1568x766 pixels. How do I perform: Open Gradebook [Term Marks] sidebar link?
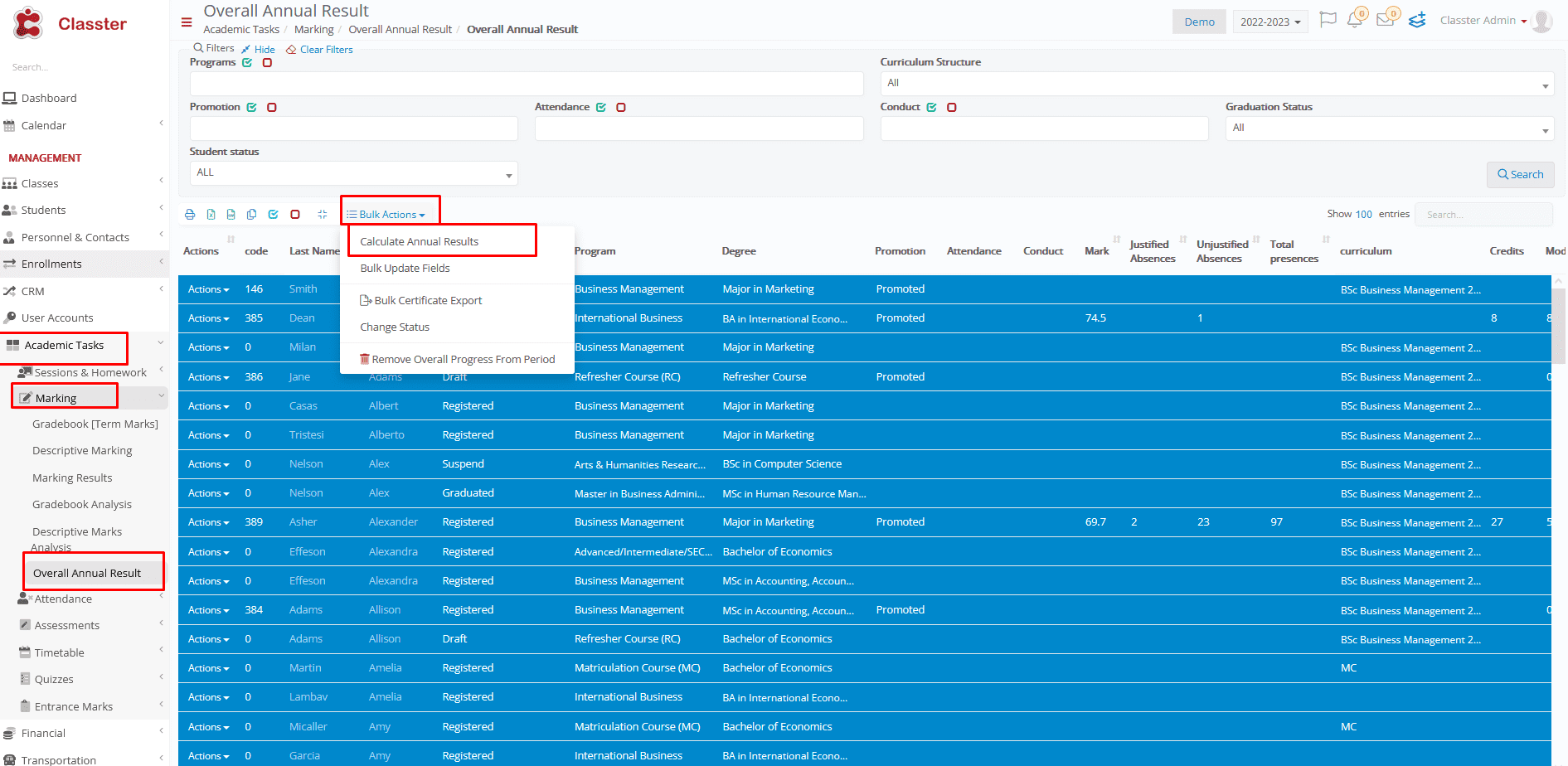(x=95, y=424)
